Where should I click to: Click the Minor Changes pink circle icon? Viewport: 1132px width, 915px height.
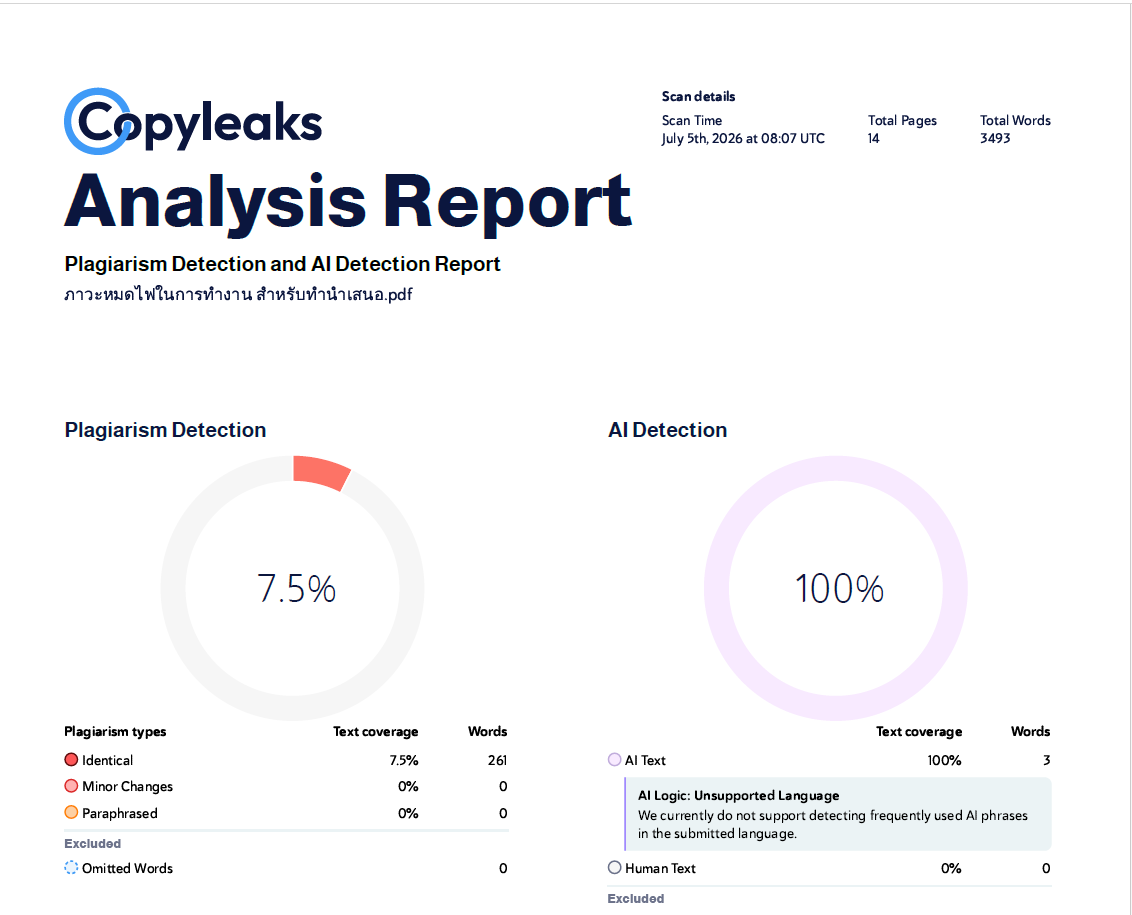[71, 786]
